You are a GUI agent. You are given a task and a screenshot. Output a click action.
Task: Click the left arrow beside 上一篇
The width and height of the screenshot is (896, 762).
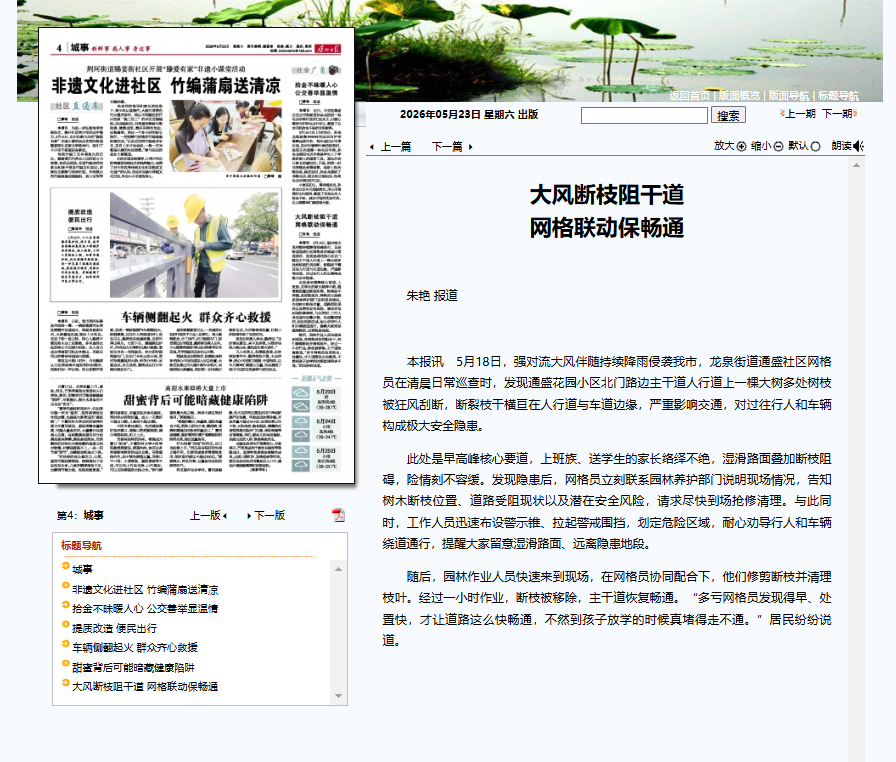(372, 147)
